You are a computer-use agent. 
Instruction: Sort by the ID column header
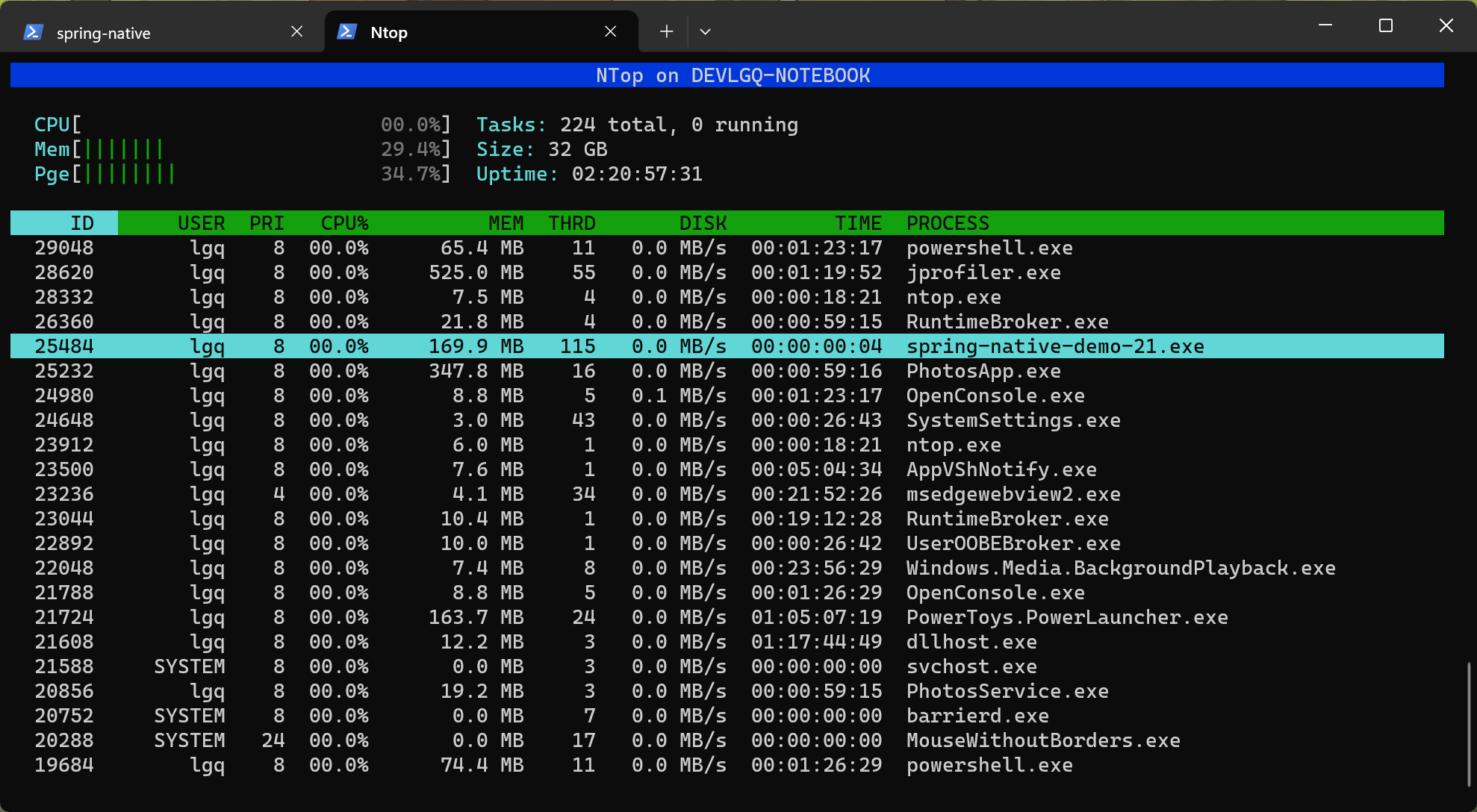click(64, 223)
